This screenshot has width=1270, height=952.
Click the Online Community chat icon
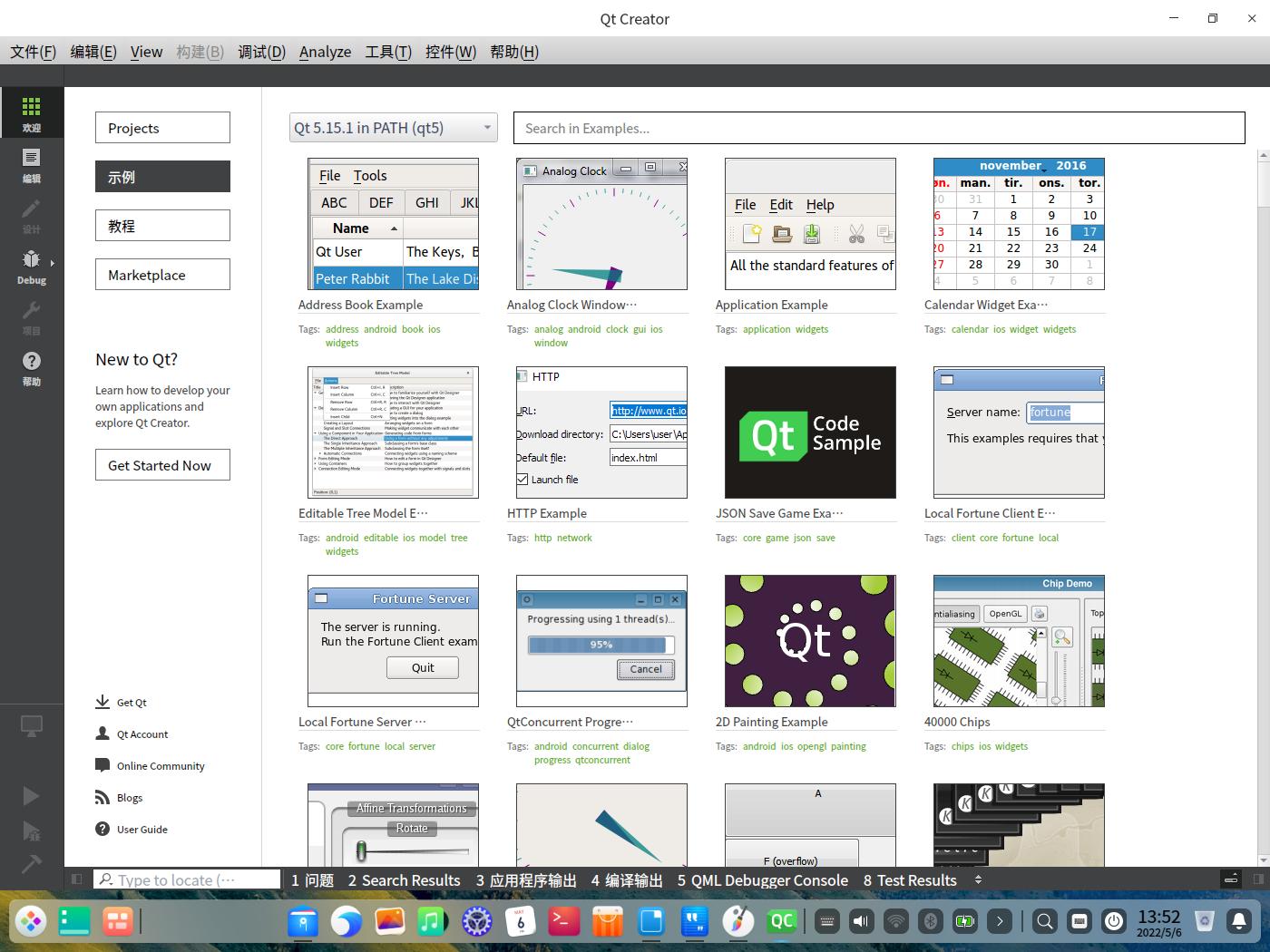point(102,766)
